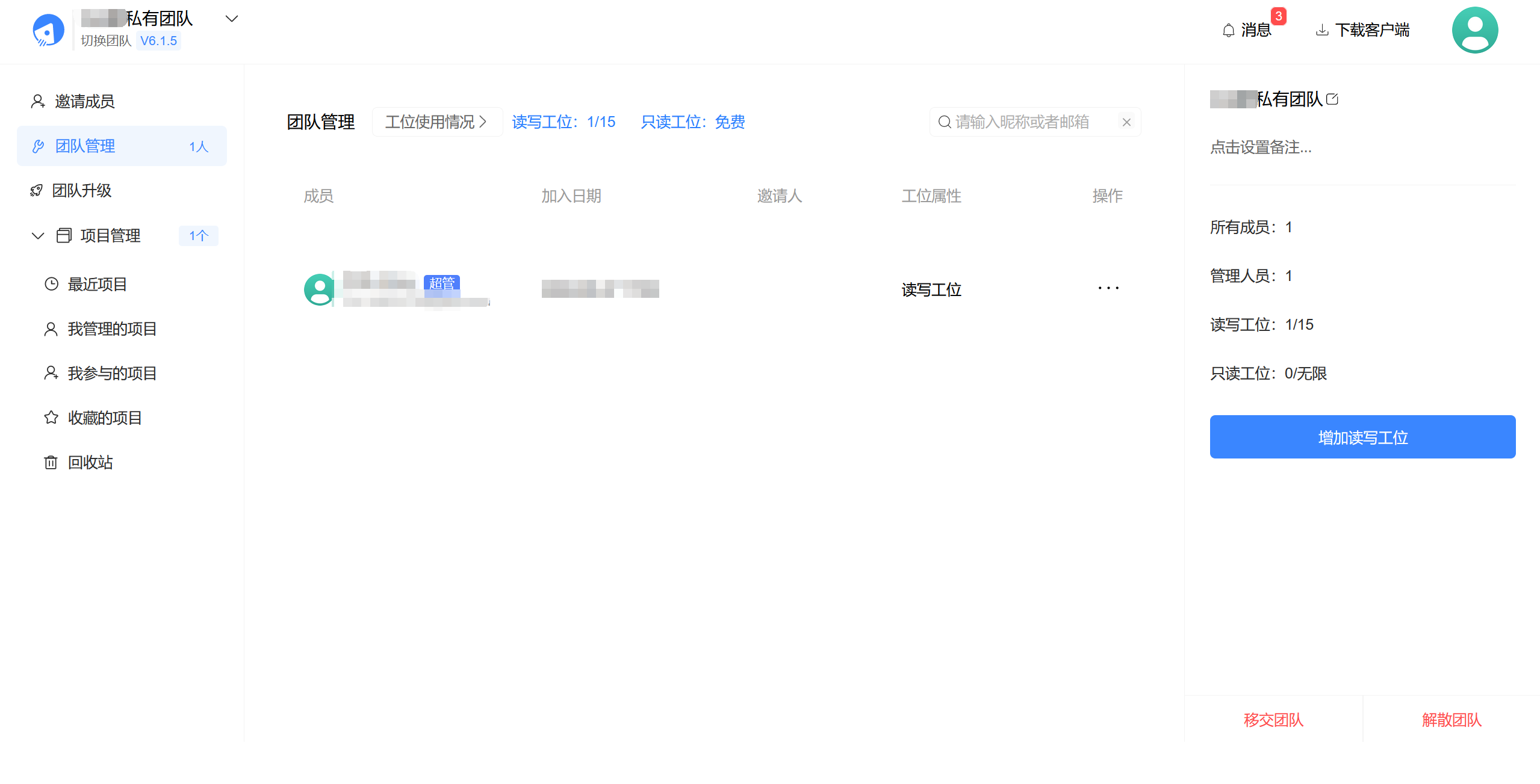Open 最近项目 clock item
The height and width of the screenshot is (784, 1540).
pos(96,284)
